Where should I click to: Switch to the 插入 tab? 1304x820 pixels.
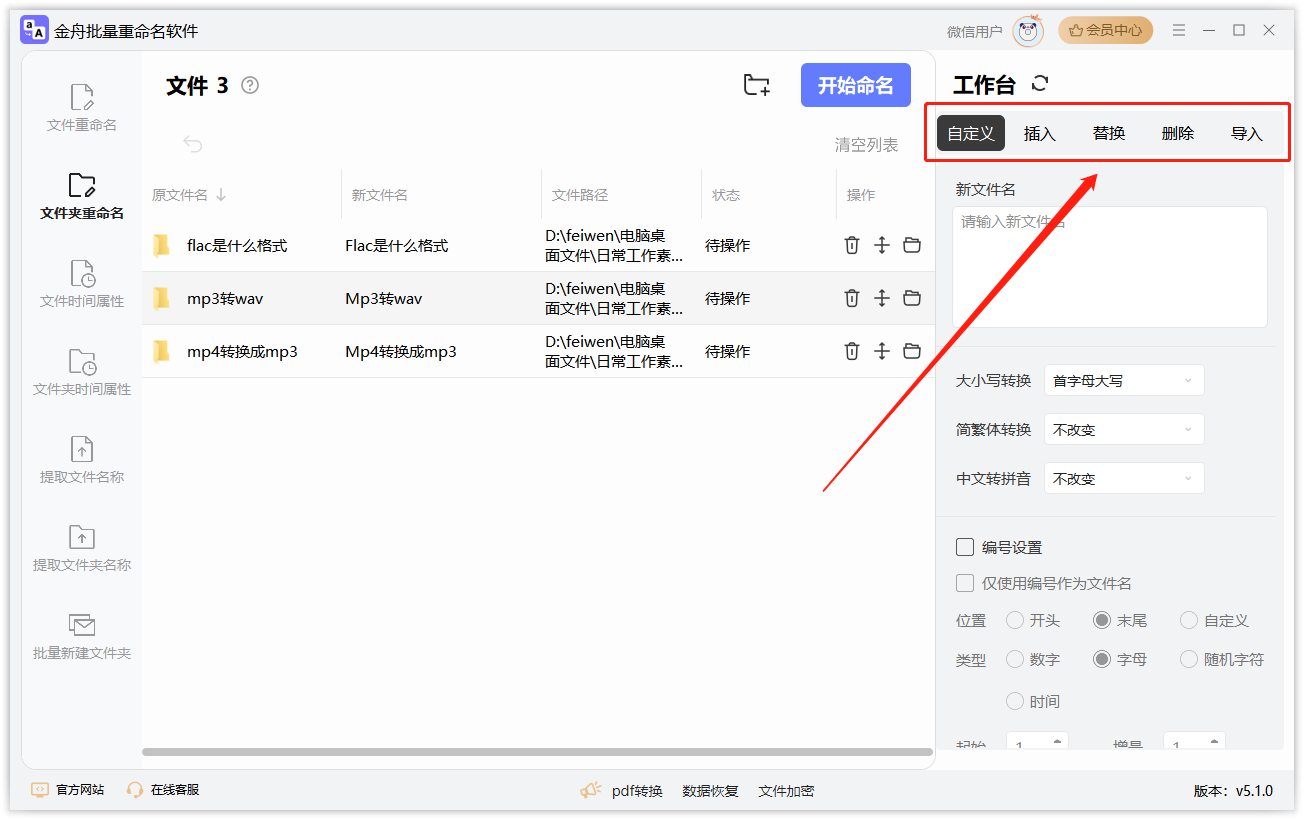coord(1039,132)
